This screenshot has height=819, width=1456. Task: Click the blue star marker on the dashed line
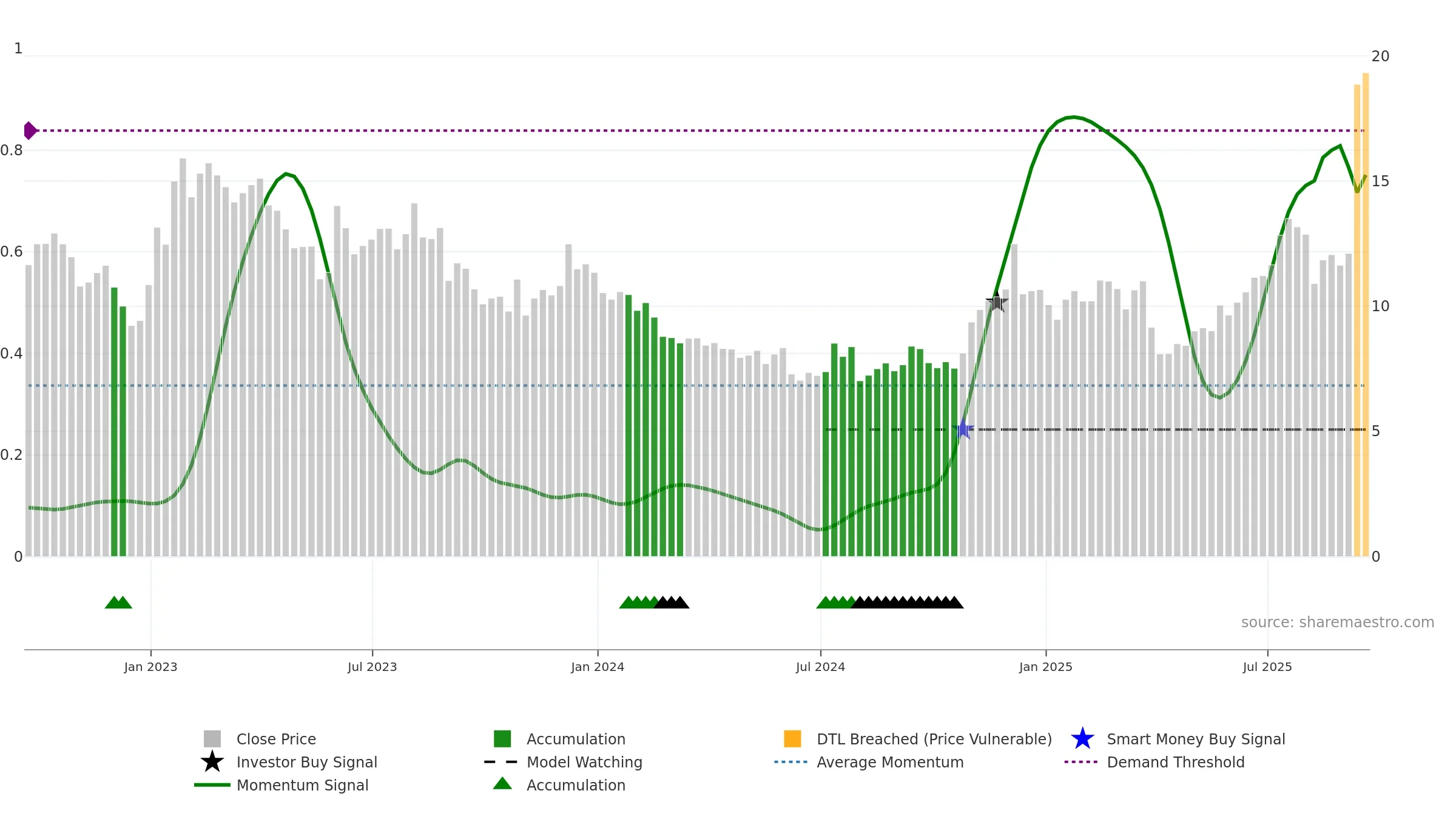(x=963, y=429)
